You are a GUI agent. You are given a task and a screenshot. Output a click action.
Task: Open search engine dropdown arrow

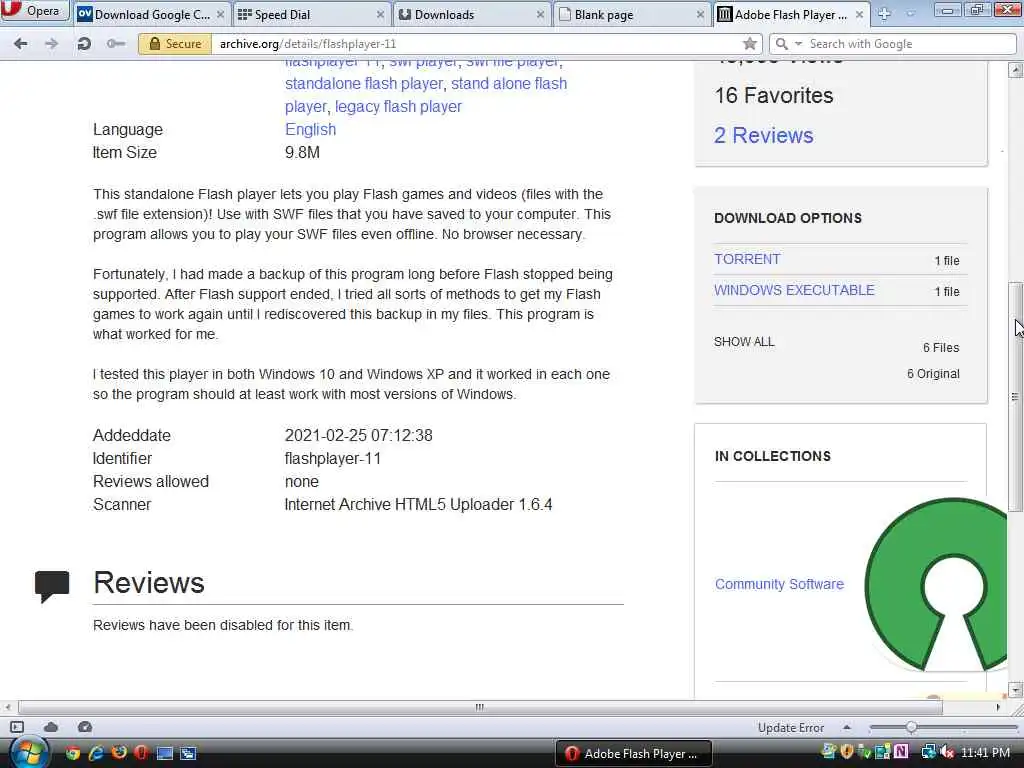(798, 44)
